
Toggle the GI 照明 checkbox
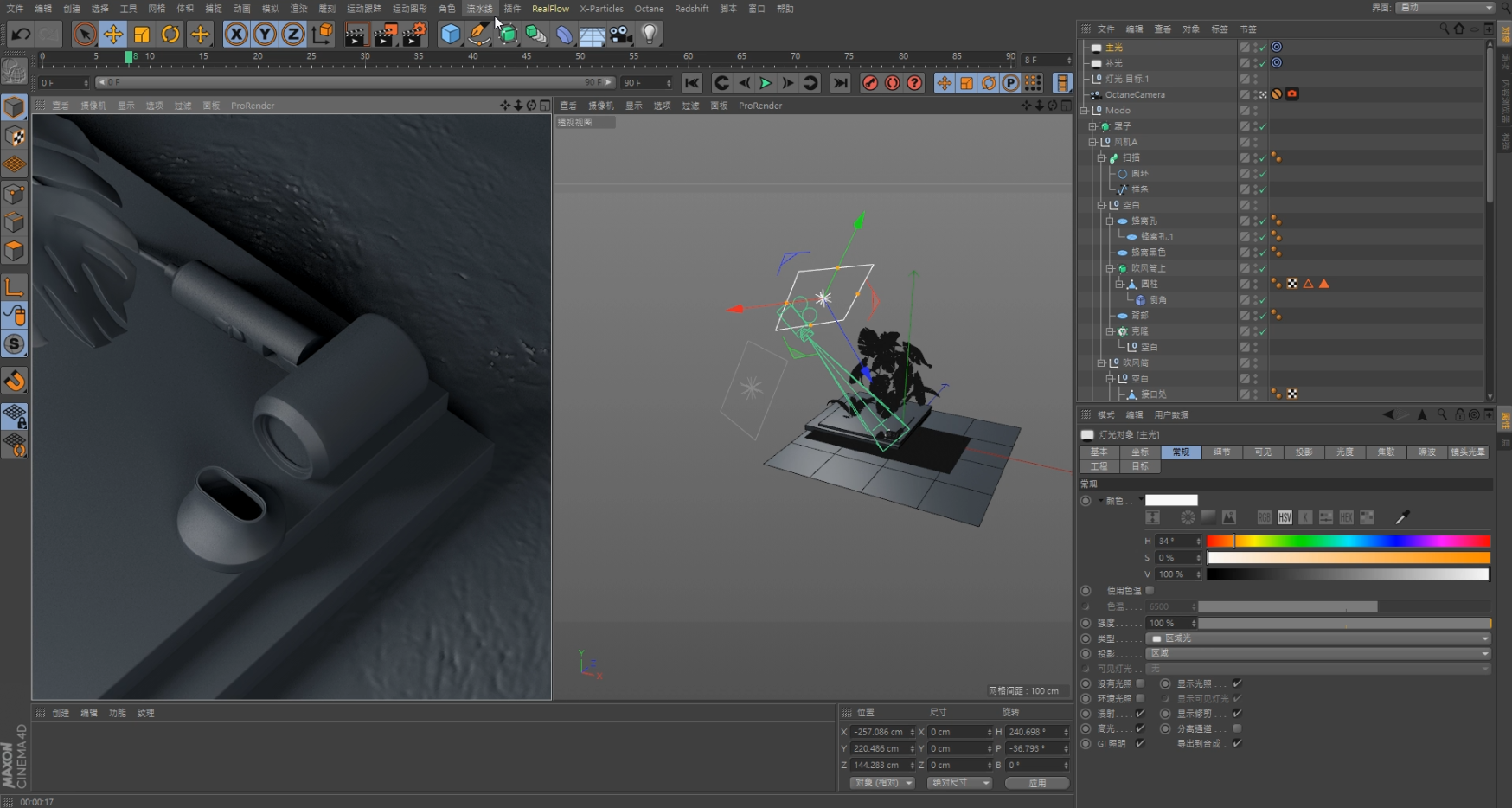click(x=1140, y=743)
